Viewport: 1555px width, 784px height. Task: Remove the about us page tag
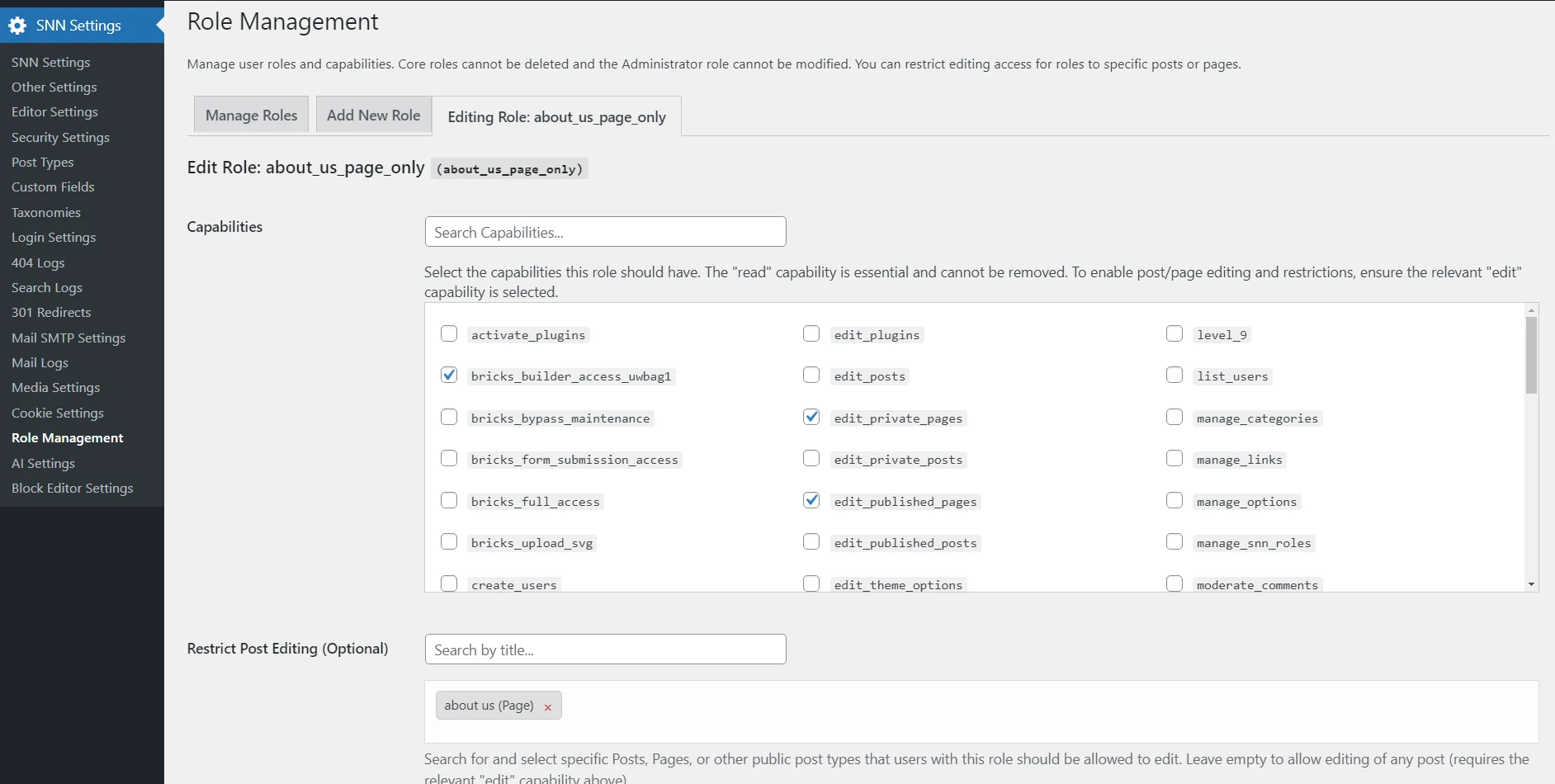pos(548,707)
